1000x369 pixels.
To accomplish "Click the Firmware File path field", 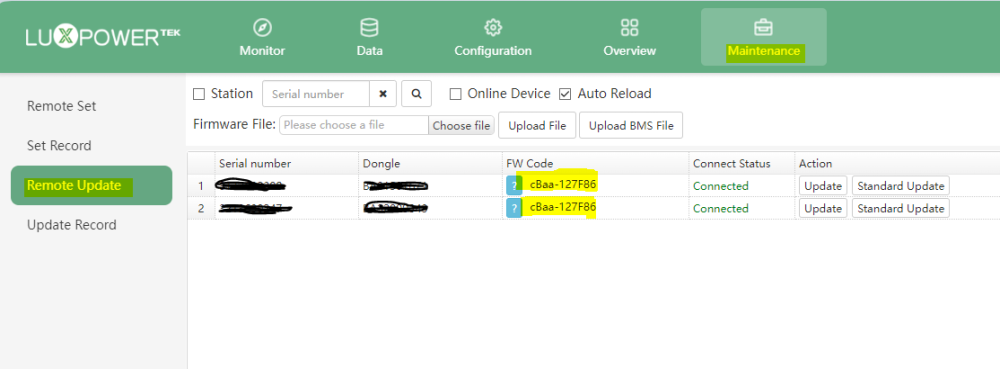I will coord(354,126).
